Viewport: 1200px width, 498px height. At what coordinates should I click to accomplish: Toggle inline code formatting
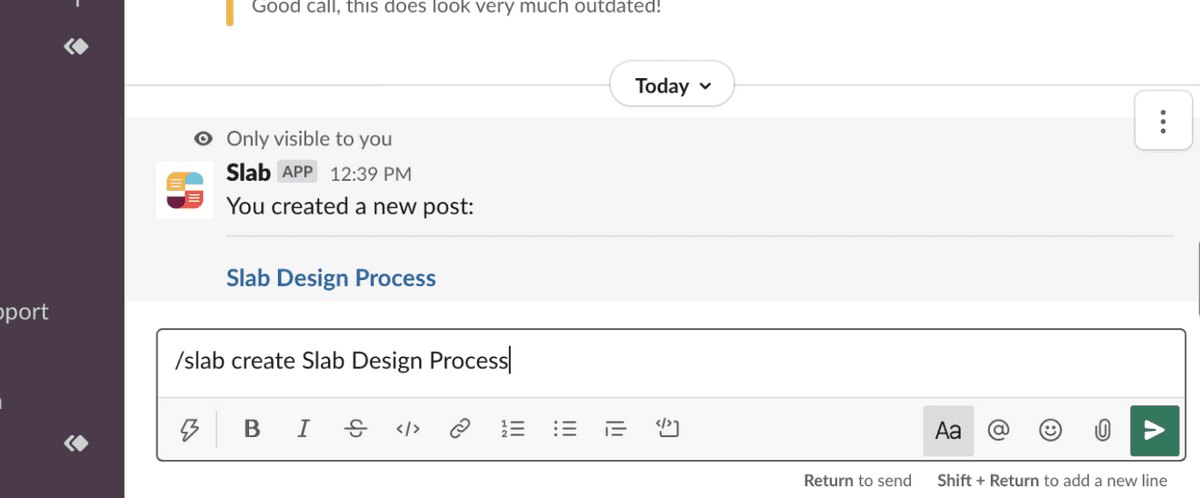(407, 429)
